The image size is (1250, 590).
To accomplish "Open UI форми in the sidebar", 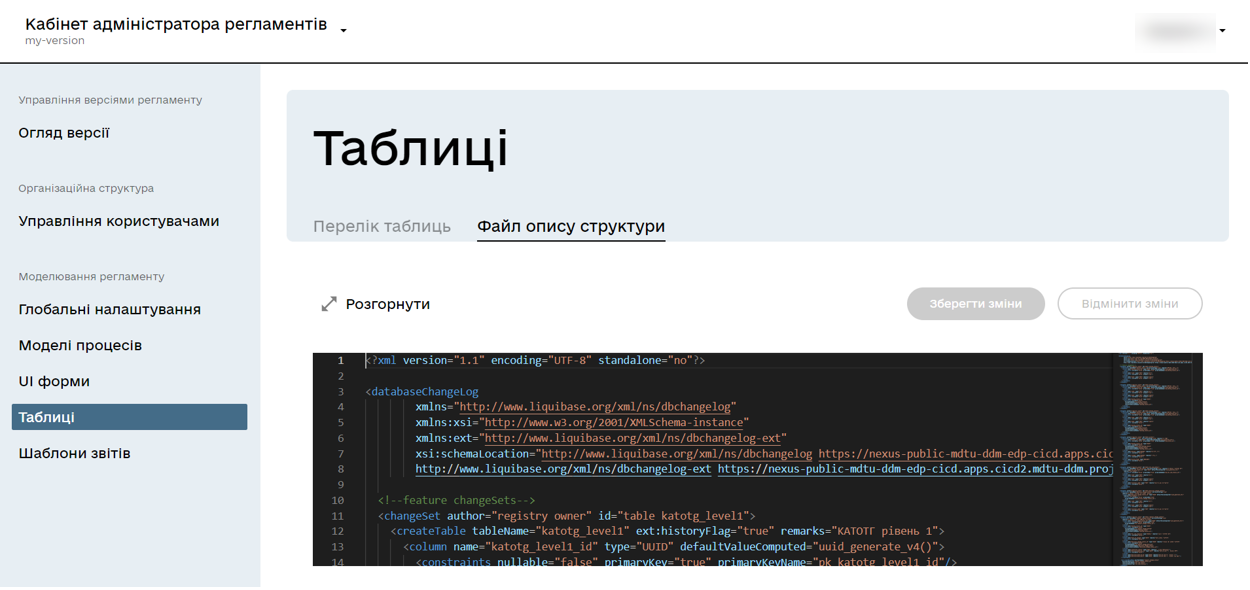I will 54,382.
